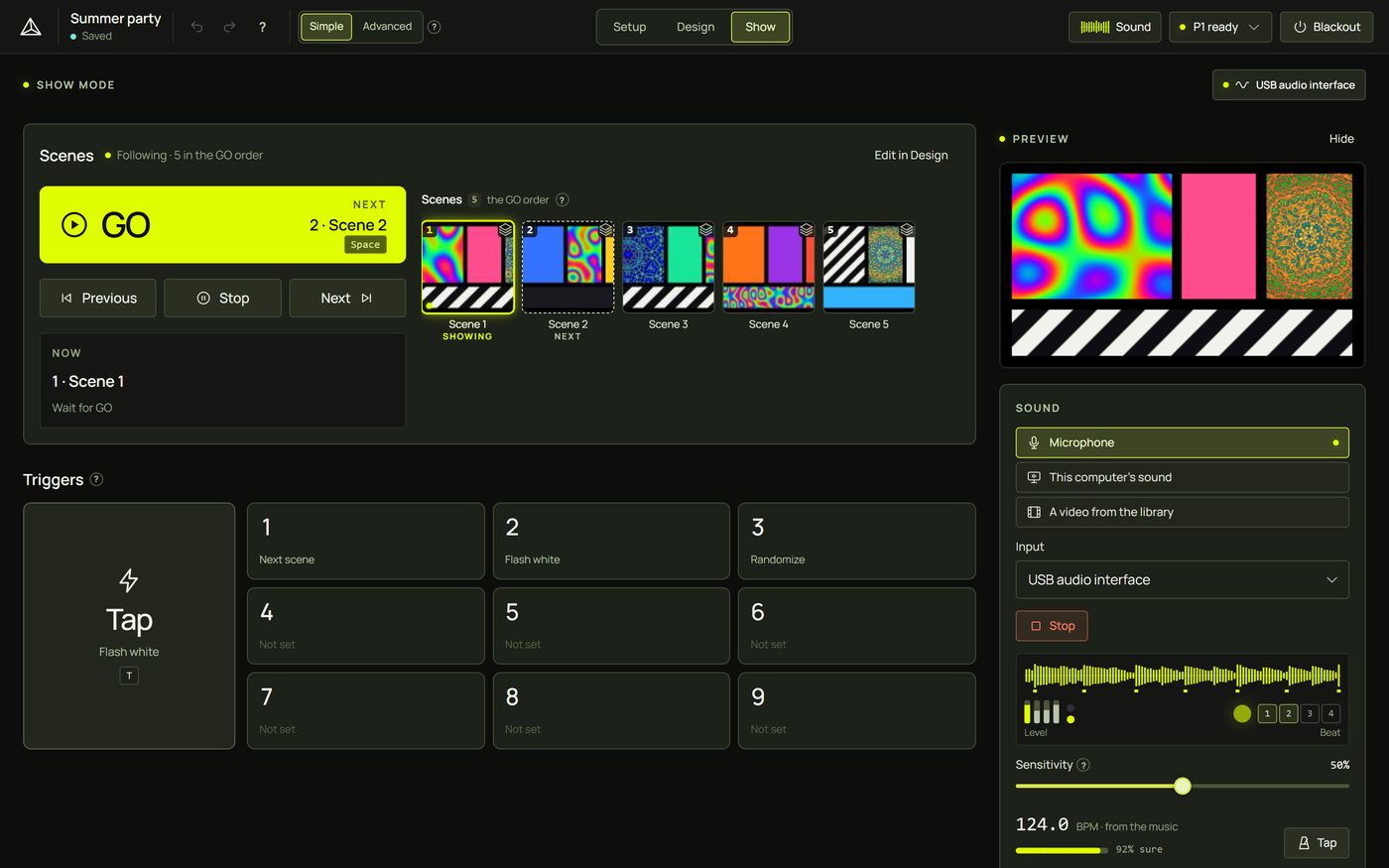1389x868 pixels.
Task: Click the beat indicator dot
Action: pyautogui.click(x=1242, y=713)
